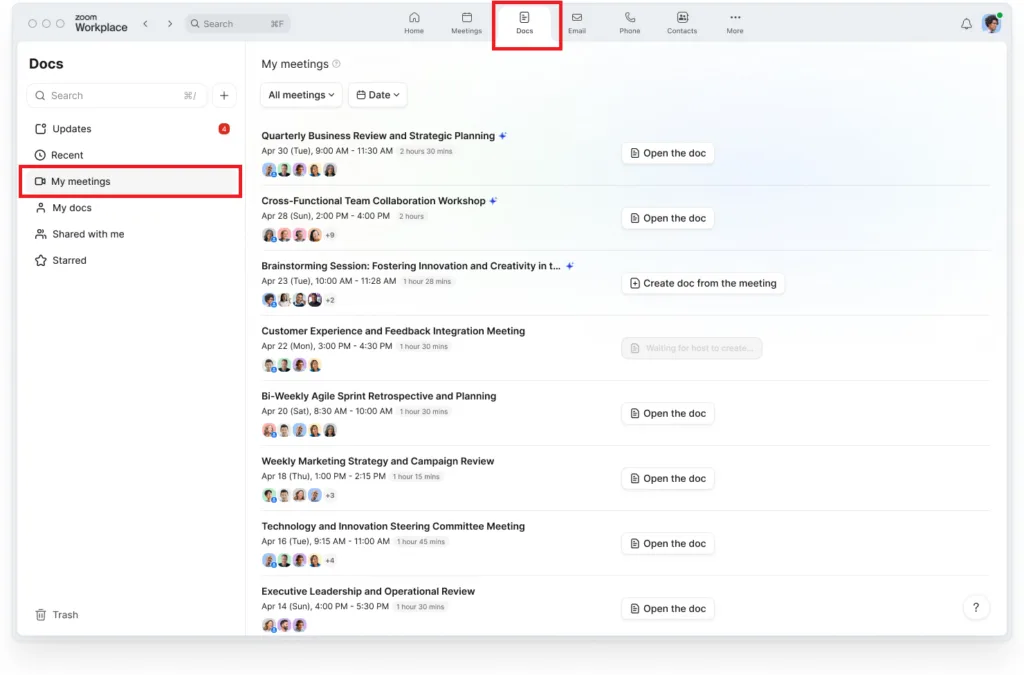
Task: Click the More icon in top navigation
Action: 734,22
